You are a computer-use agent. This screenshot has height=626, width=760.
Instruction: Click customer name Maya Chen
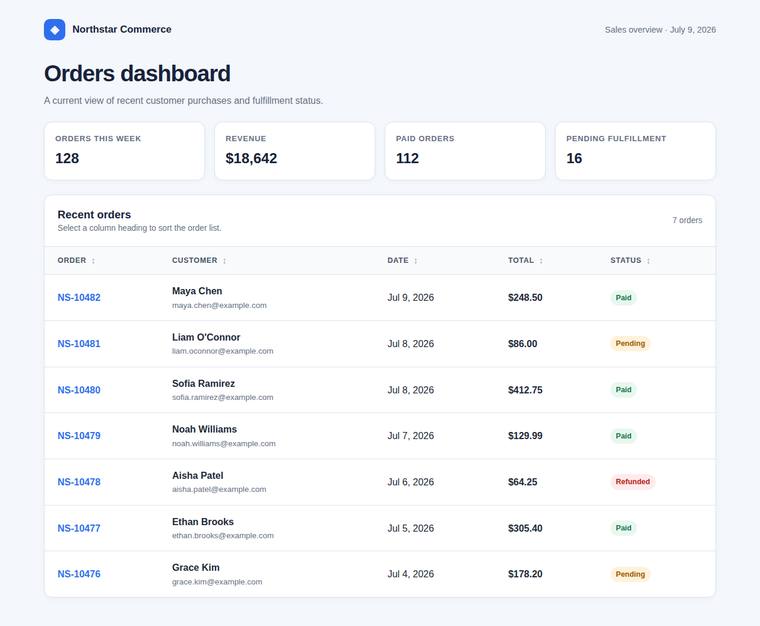[x=197, y=291]
